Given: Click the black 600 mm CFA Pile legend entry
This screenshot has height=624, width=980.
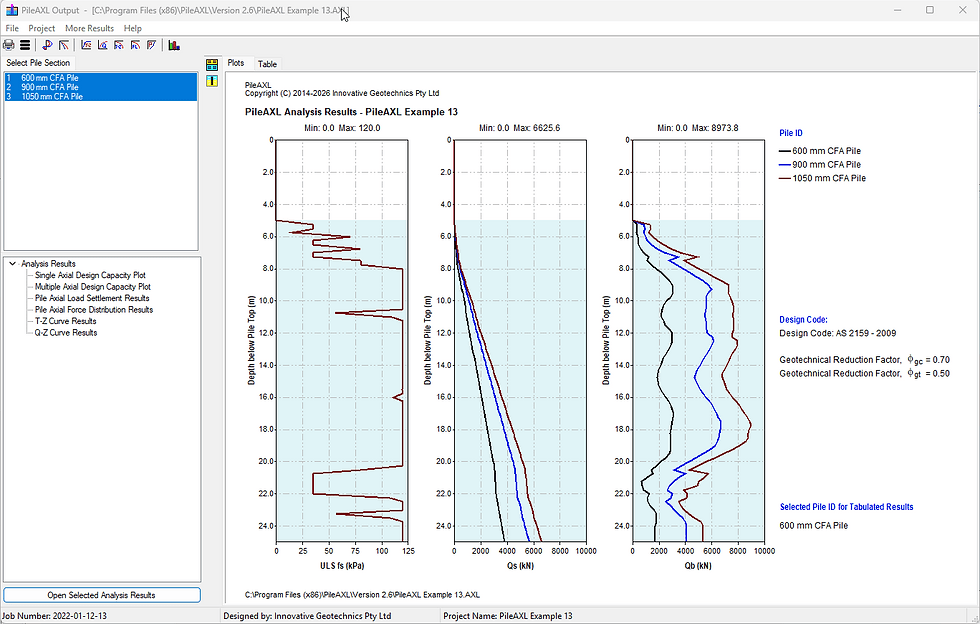Looking at the screenshot, I should [820, 151].
